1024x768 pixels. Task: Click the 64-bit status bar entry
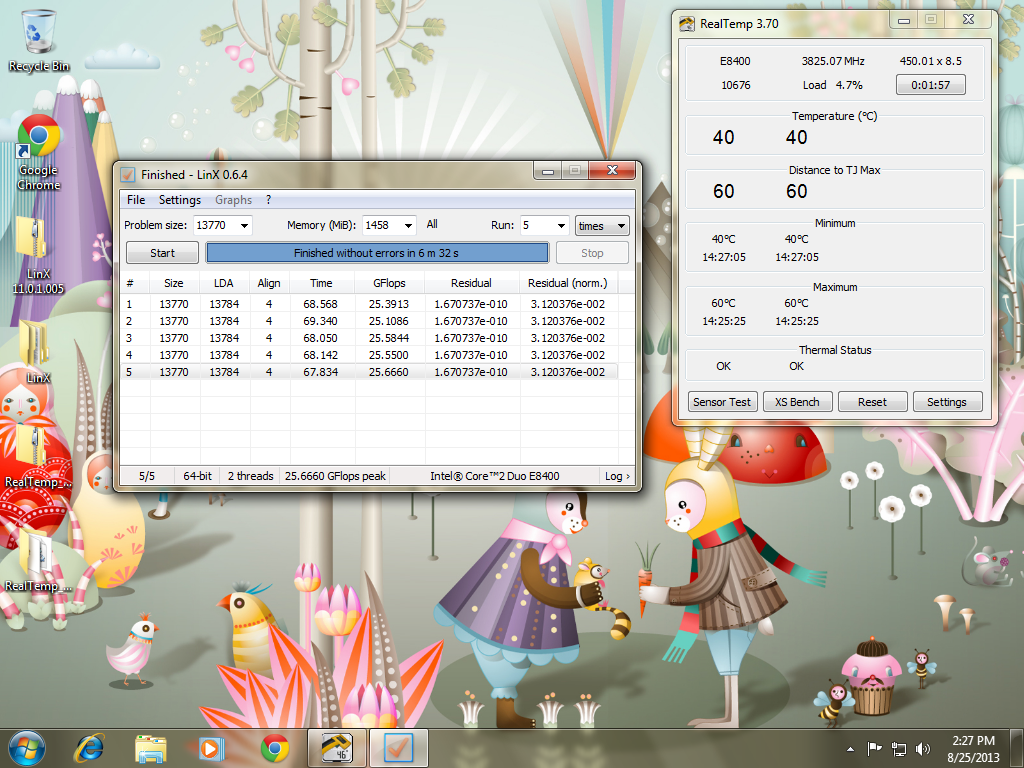tap(197, 476)
